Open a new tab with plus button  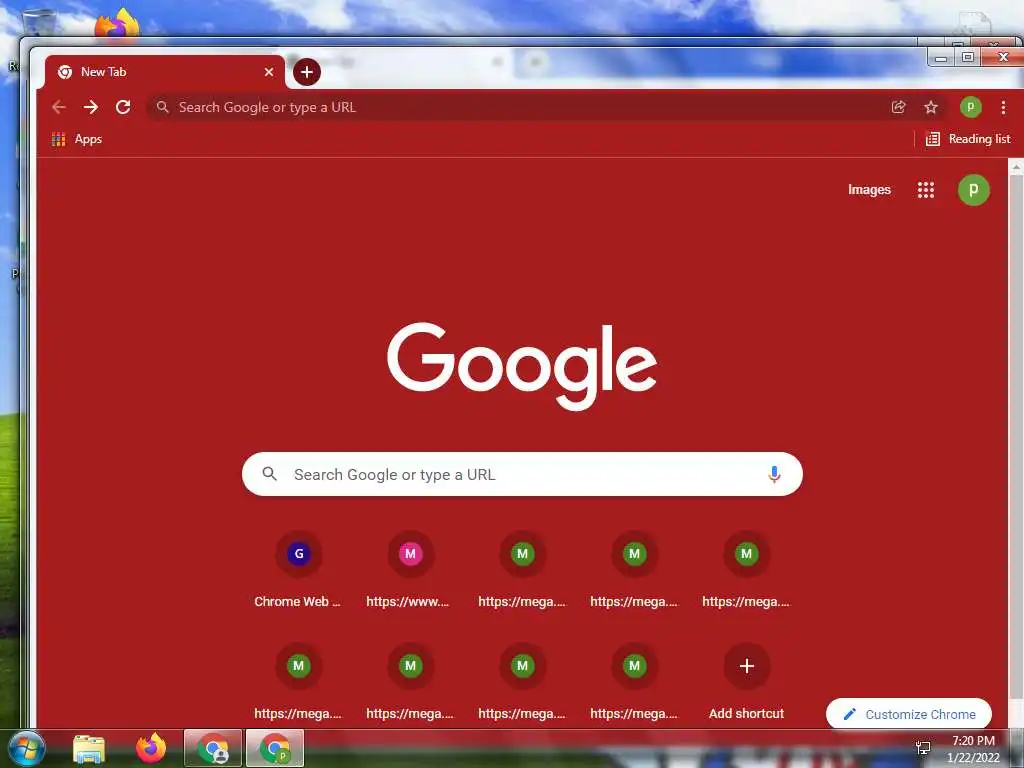(306, 72)
